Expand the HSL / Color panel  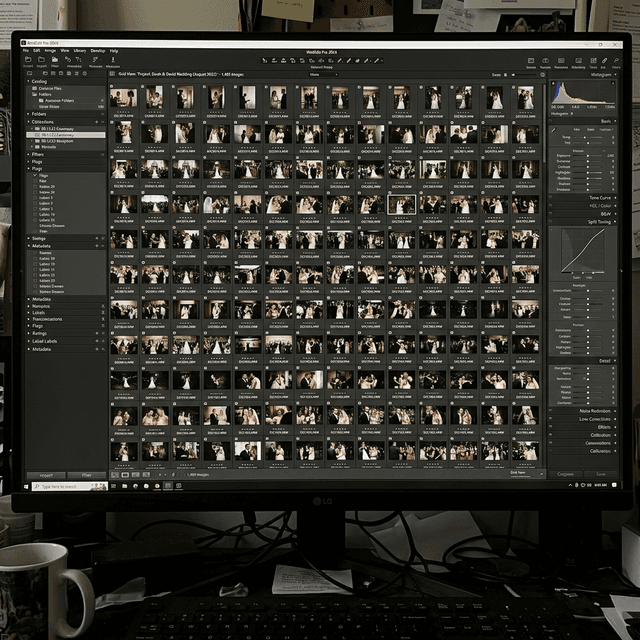click(x=615, y=206)
